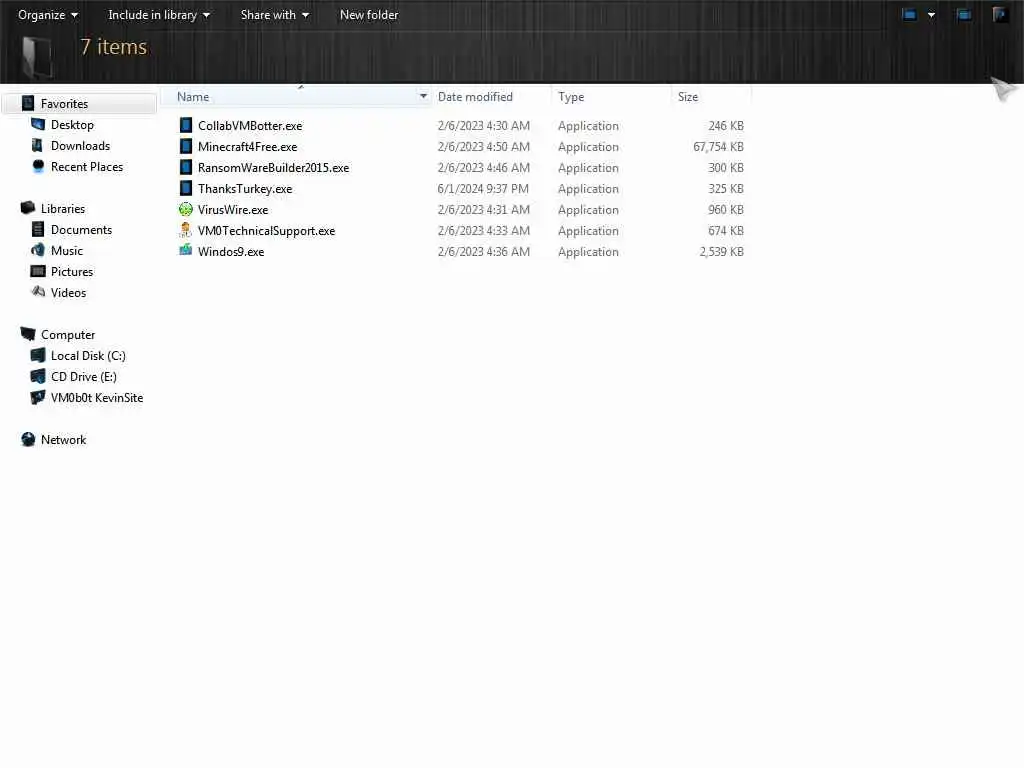Select file name Minecraft4Free.exe
Screen dimensions: 1024x768
point(248,146)
